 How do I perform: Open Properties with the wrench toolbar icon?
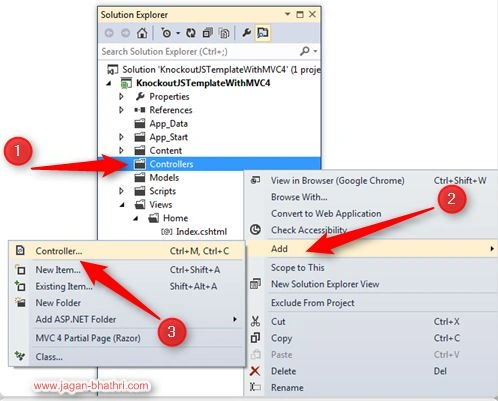click(x=246, y=33)
